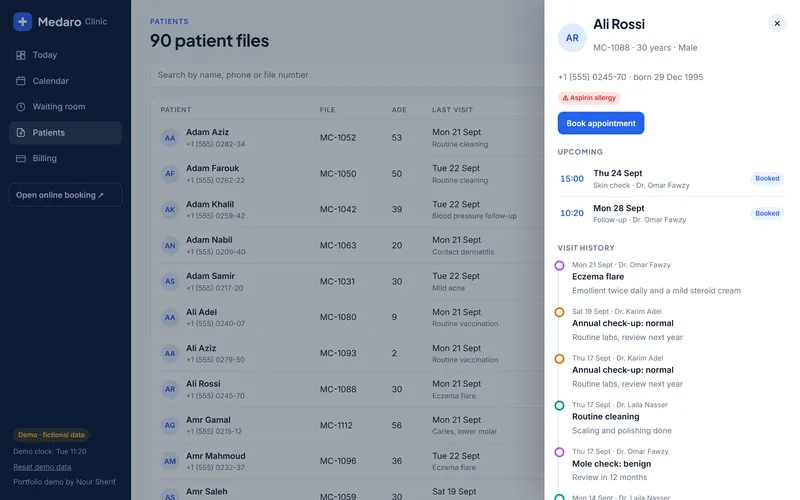This screenshot has width=800, height=500.
Task: Click the Mole check: benign visit title
Action: (x=611, y=464)
